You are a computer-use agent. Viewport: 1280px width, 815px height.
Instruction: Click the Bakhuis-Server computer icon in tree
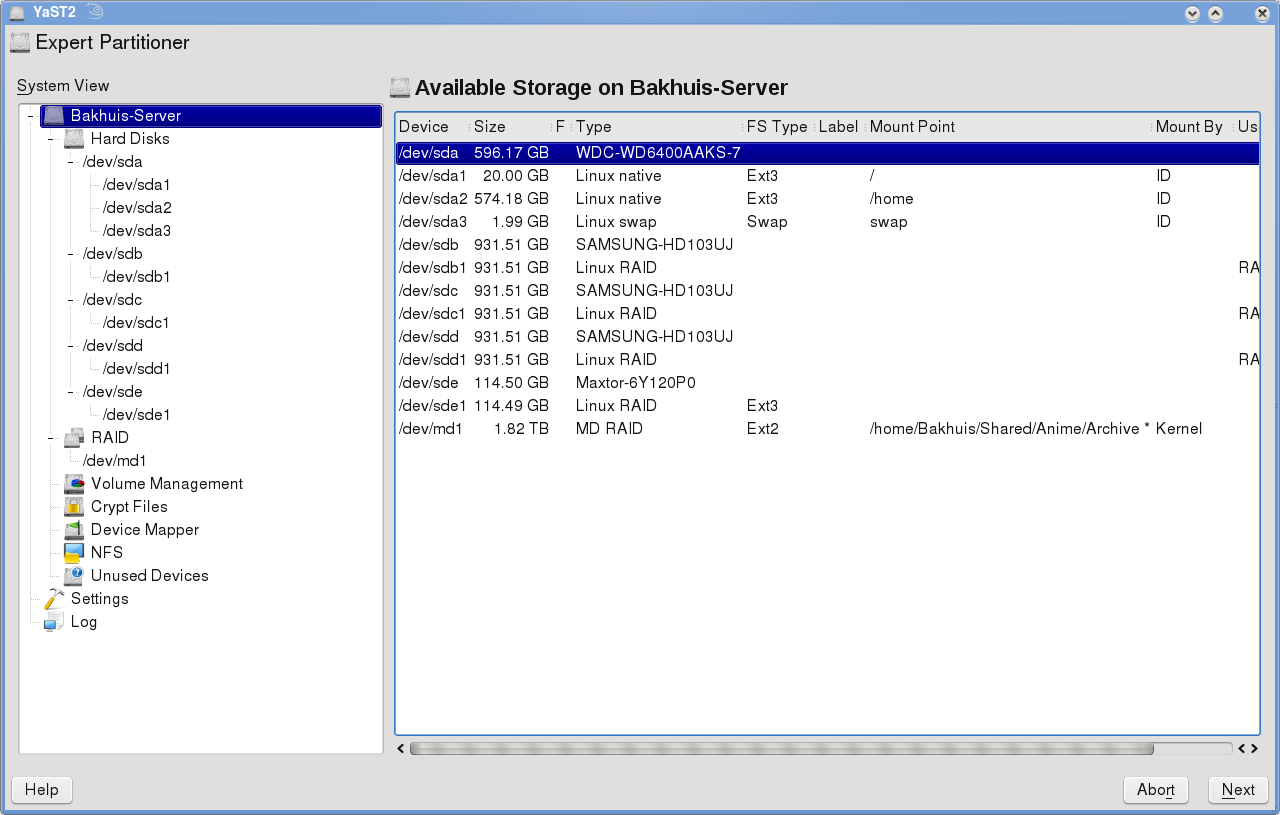pyautogui.click(x=54, y=116)
